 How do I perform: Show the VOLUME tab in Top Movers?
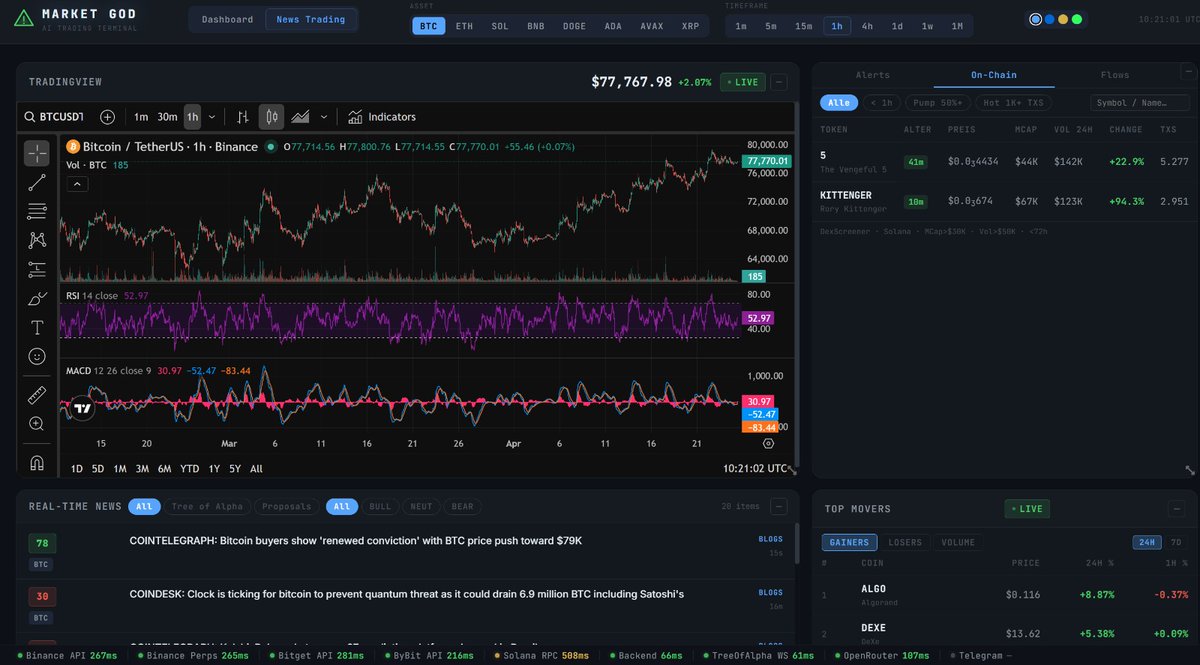[x=958, y=542]
